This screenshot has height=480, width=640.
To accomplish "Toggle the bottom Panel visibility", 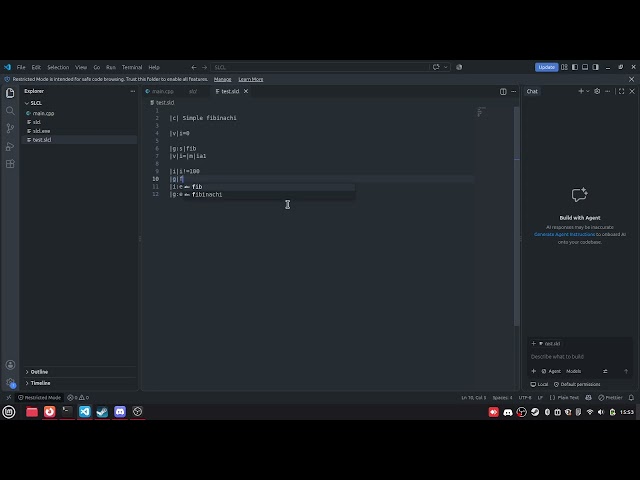I will (x=585, y=67).
